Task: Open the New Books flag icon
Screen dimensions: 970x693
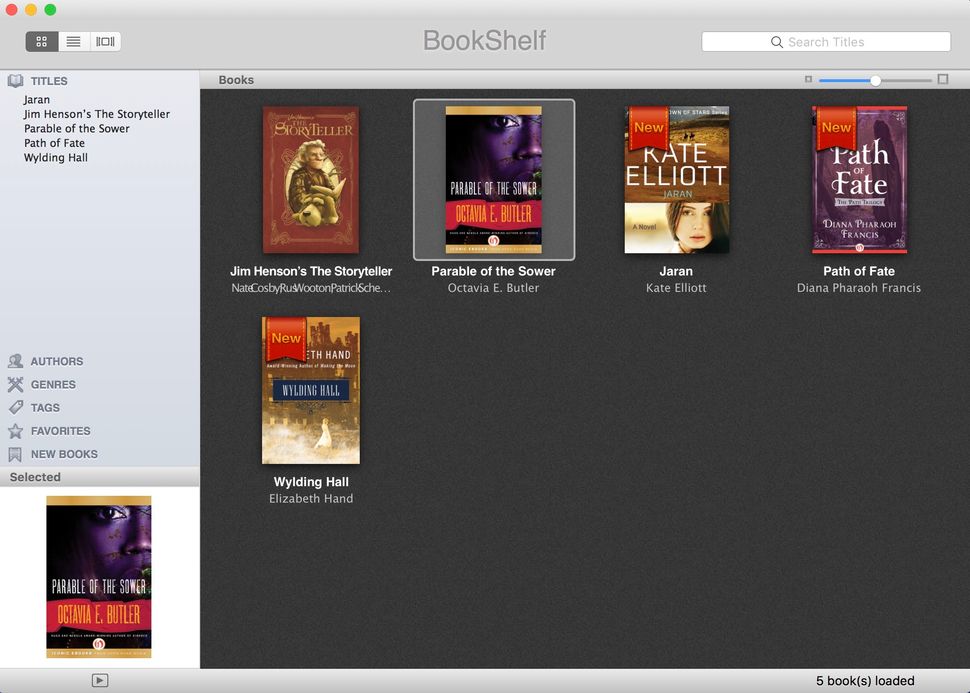Action: click(15, 454)
